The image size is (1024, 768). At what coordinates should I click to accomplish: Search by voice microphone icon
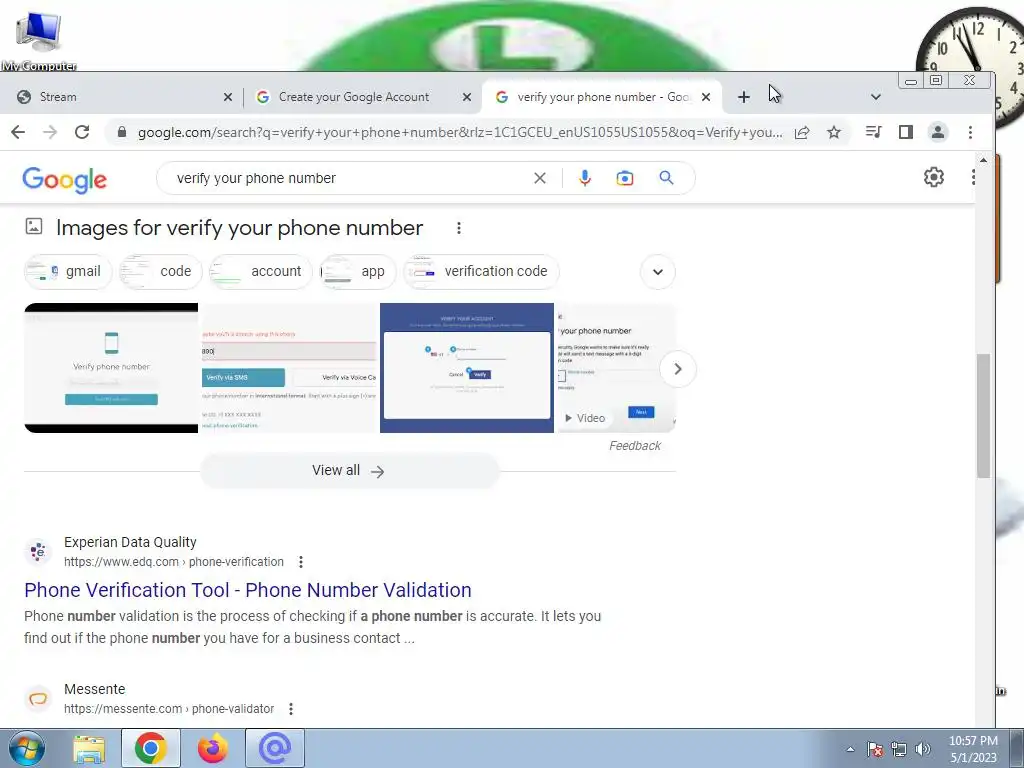pos(584,178)
